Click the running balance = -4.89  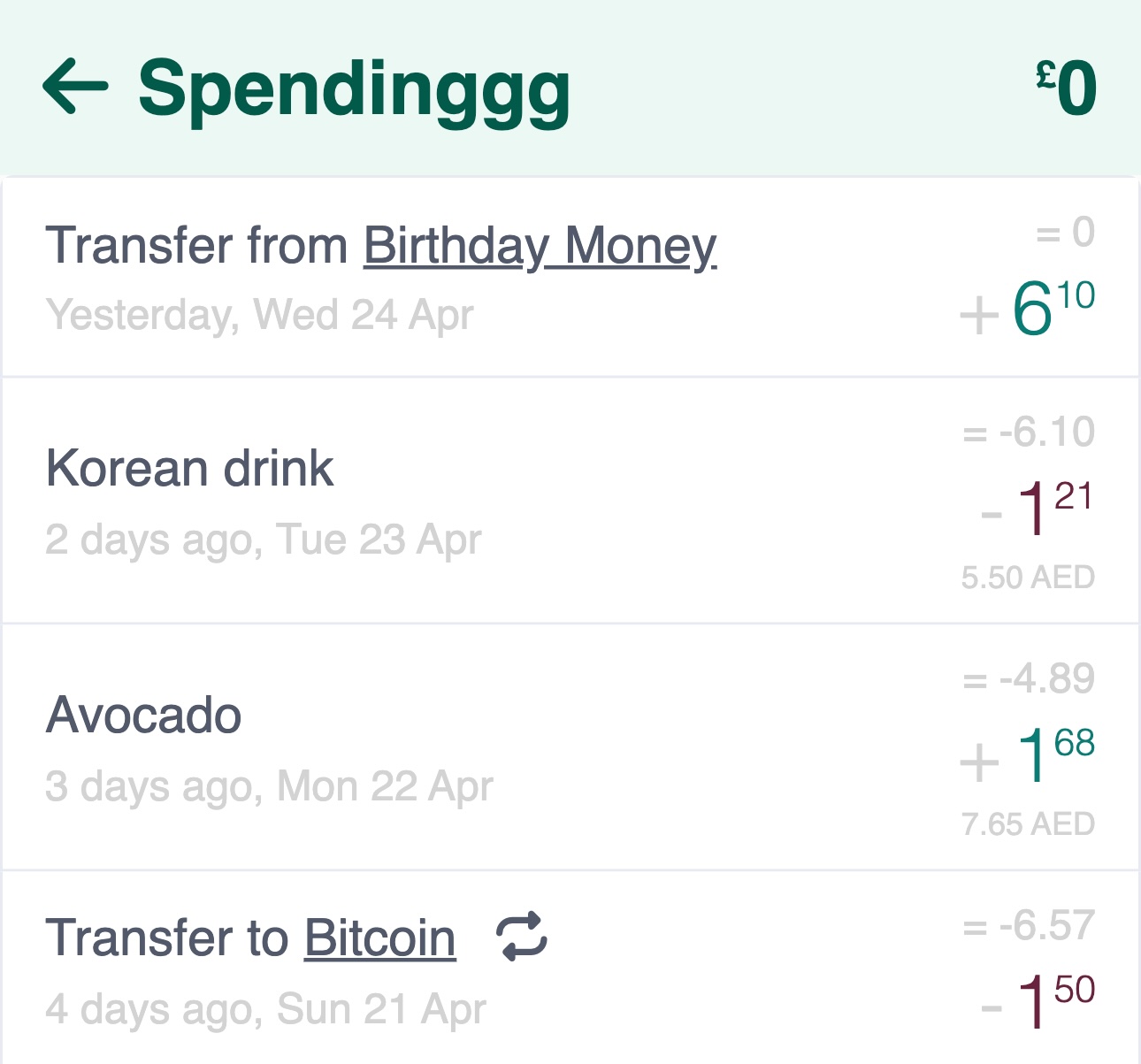click(1029, 679)
